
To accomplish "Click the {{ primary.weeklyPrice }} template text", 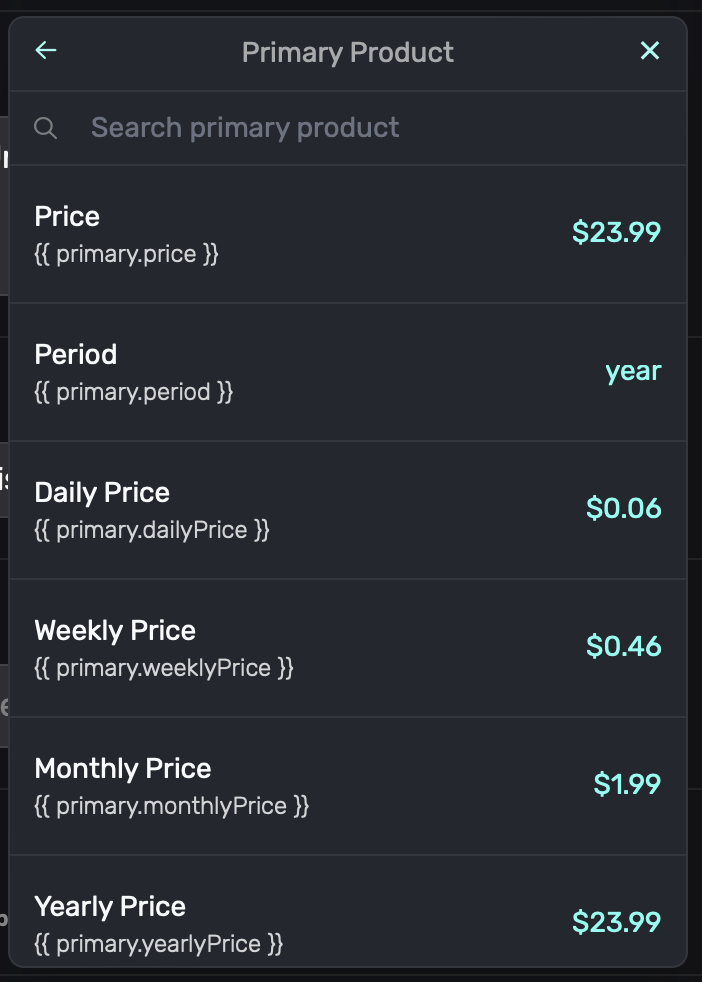I will [x=164, y=668].
